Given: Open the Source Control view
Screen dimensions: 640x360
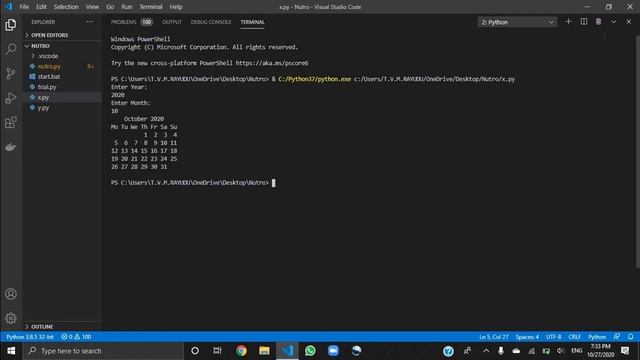Looking at the screenshot, I should (x=11, y=73).
